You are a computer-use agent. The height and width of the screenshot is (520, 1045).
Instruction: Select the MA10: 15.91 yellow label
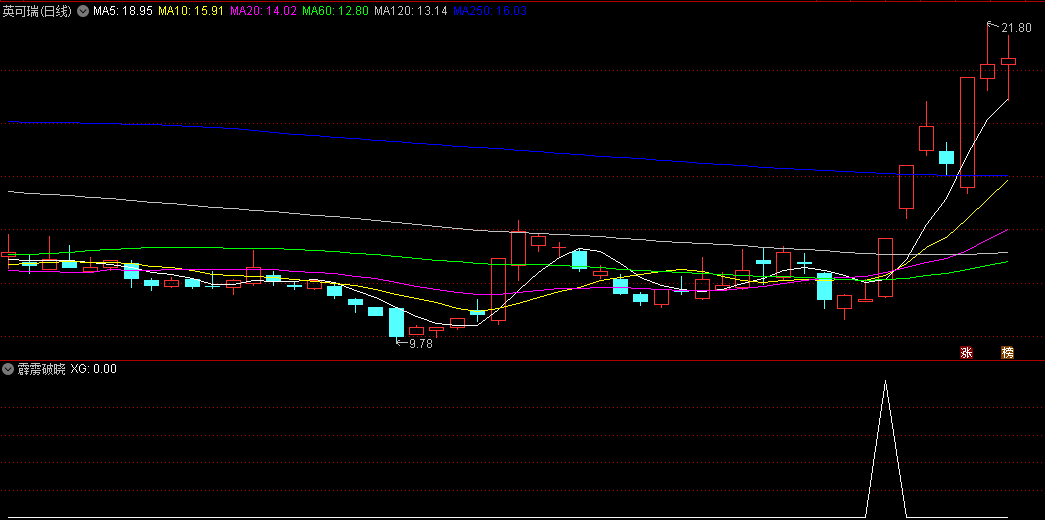coord(192,11)
